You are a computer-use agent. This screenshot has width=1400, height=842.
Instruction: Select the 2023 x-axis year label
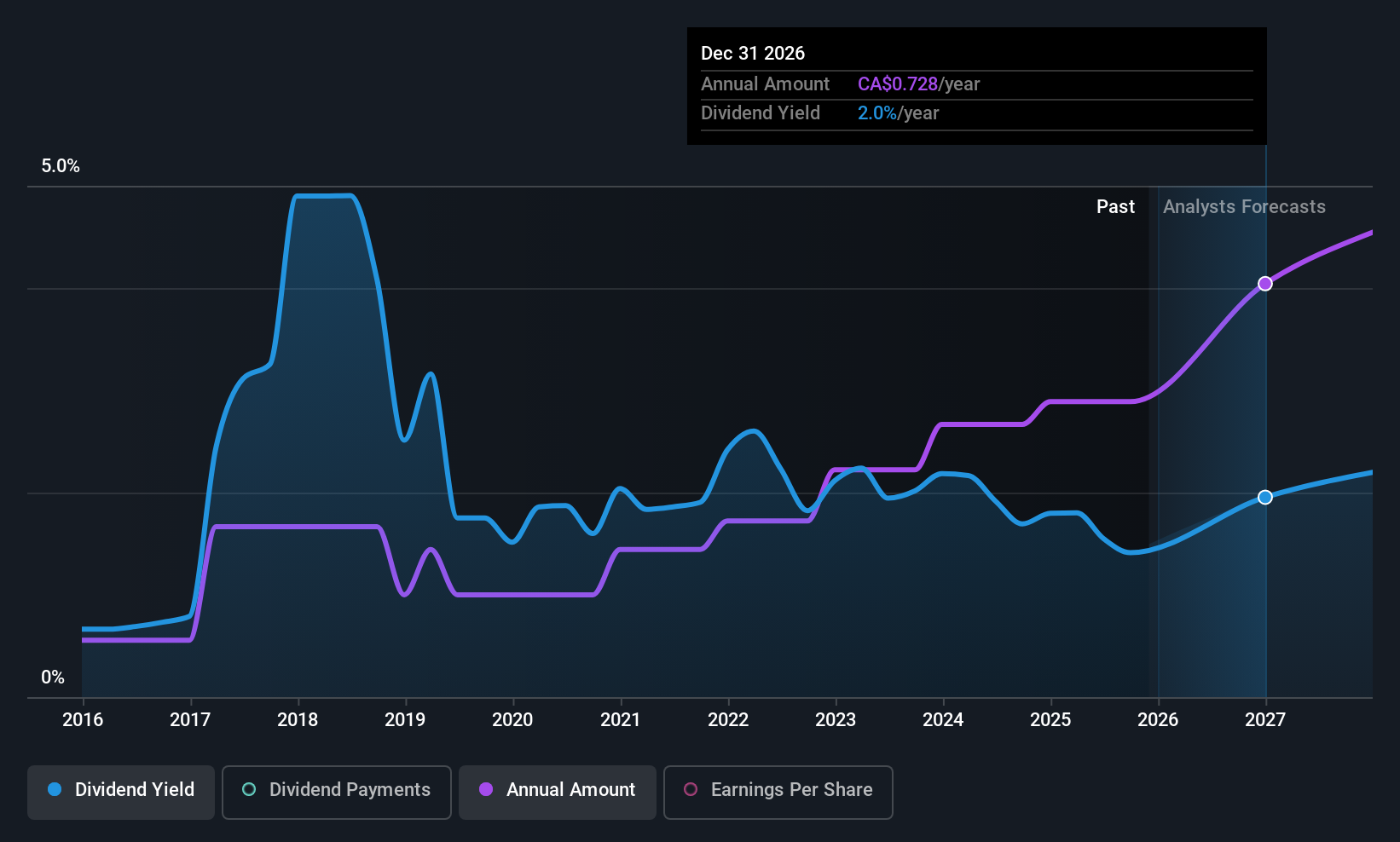[x=836, y=720]
